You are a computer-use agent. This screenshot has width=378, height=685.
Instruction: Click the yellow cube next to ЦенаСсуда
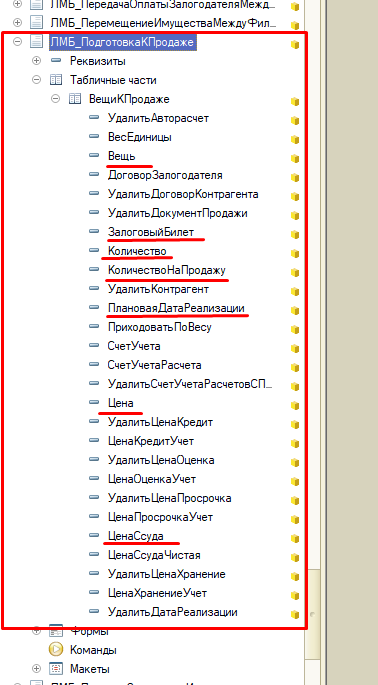(x=295, y=538)
